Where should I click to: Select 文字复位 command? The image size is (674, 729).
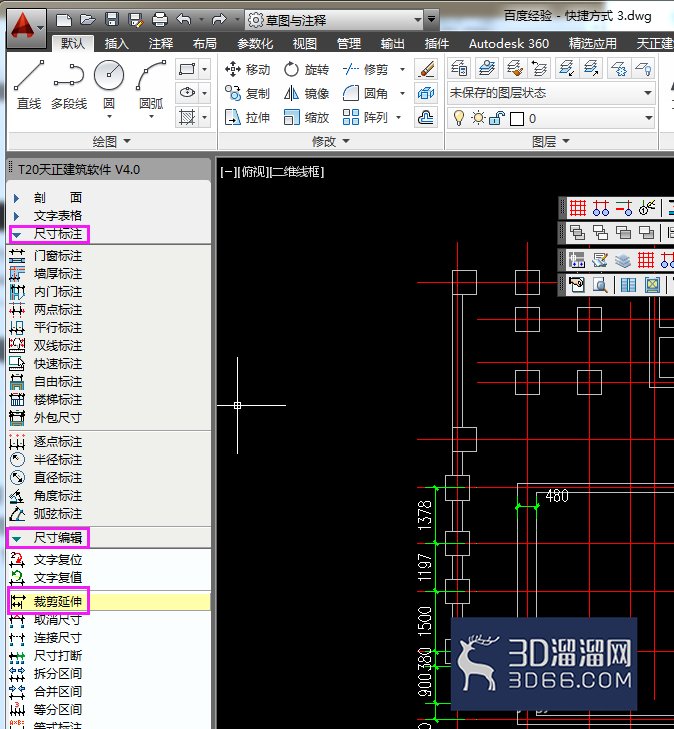click(x=58, y=560)
